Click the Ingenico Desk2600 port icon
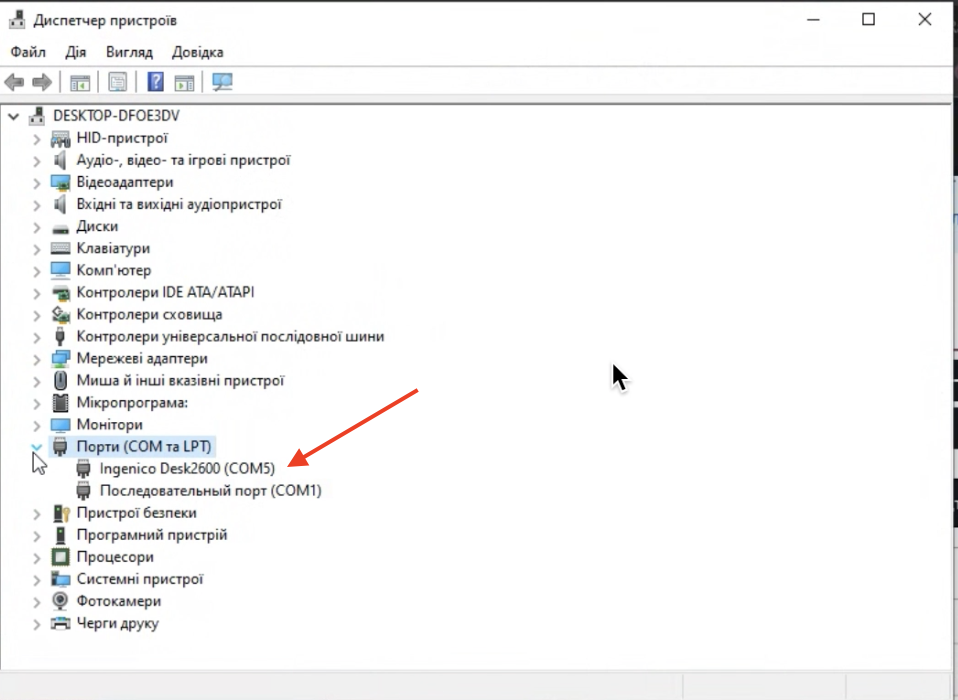958x700 pixels. [x=85, y=468]
